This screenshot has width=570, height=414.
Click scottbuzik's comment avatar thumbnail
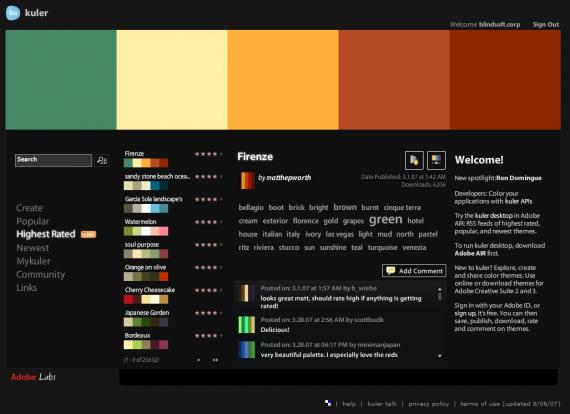247,325
